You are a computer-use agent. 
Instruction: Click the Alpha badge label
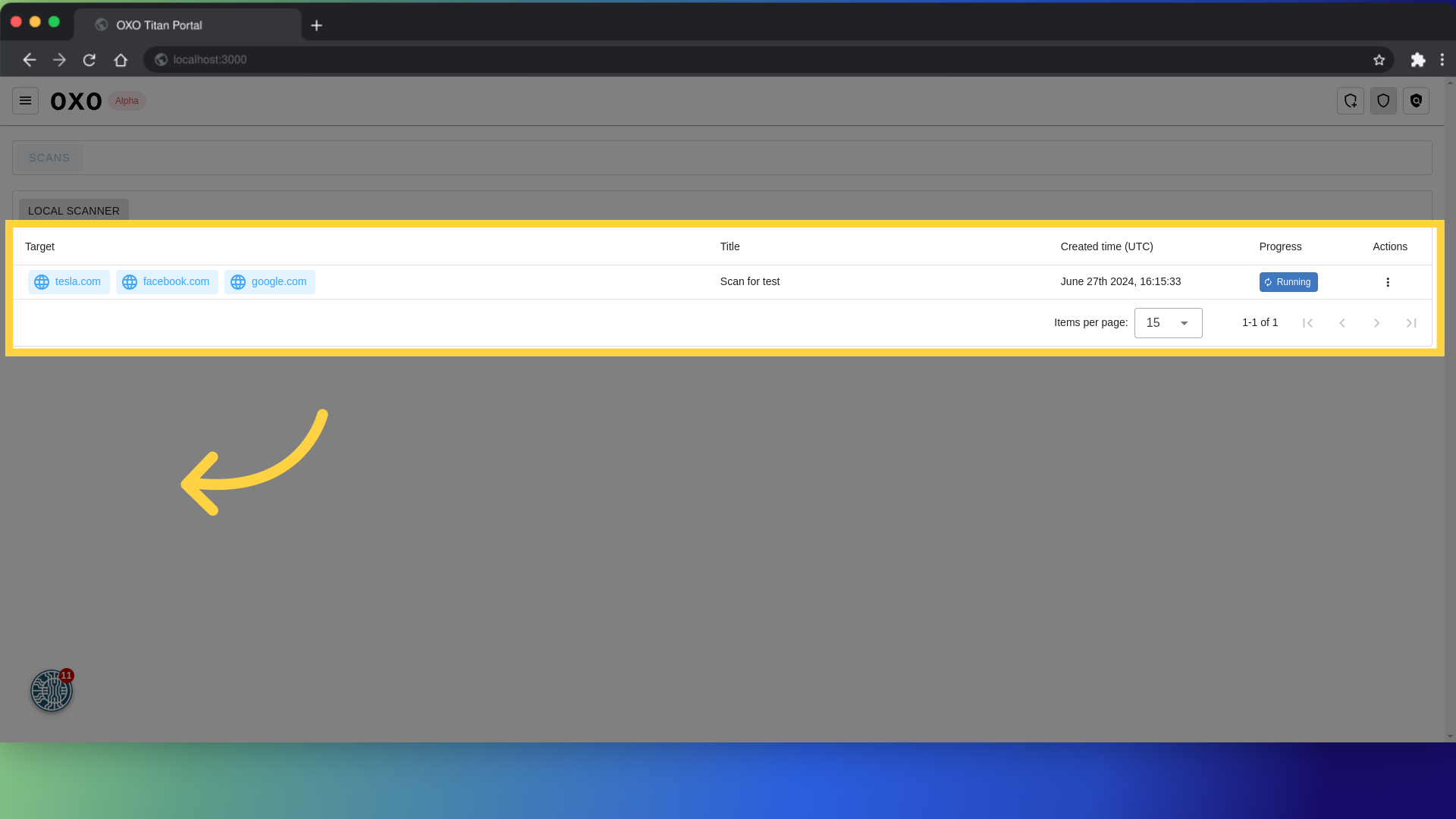click(x=127, y=101)
